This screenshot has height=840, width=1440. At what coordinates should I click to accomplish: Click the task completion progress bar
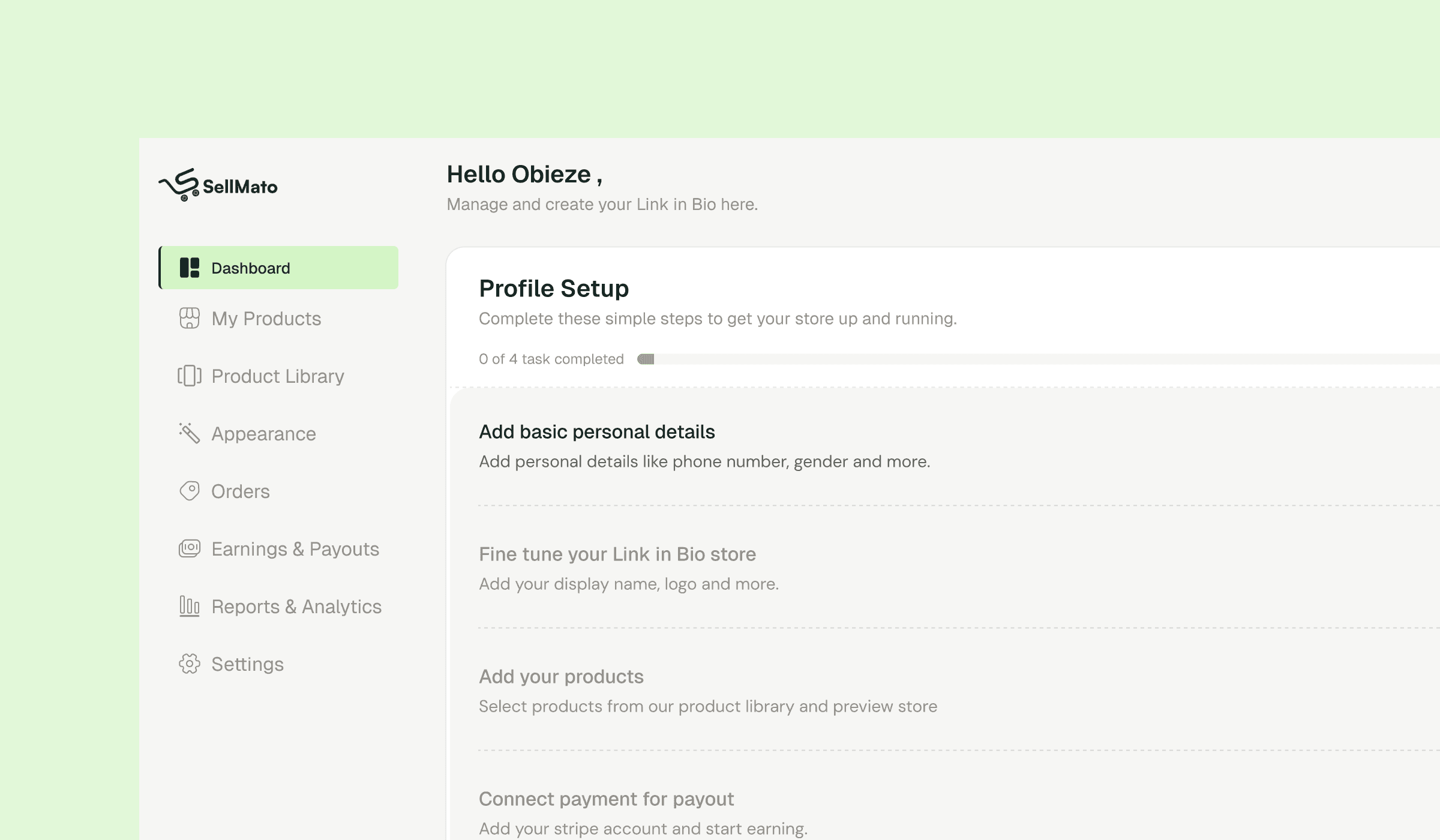tap(1038, 359)
